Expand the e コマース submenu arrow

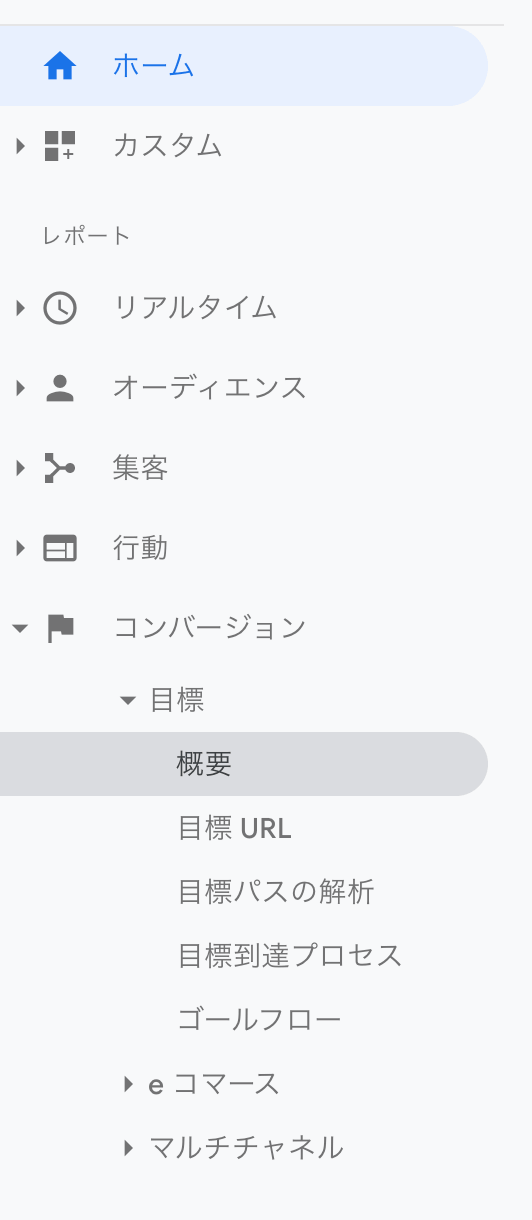(128, 1084)
